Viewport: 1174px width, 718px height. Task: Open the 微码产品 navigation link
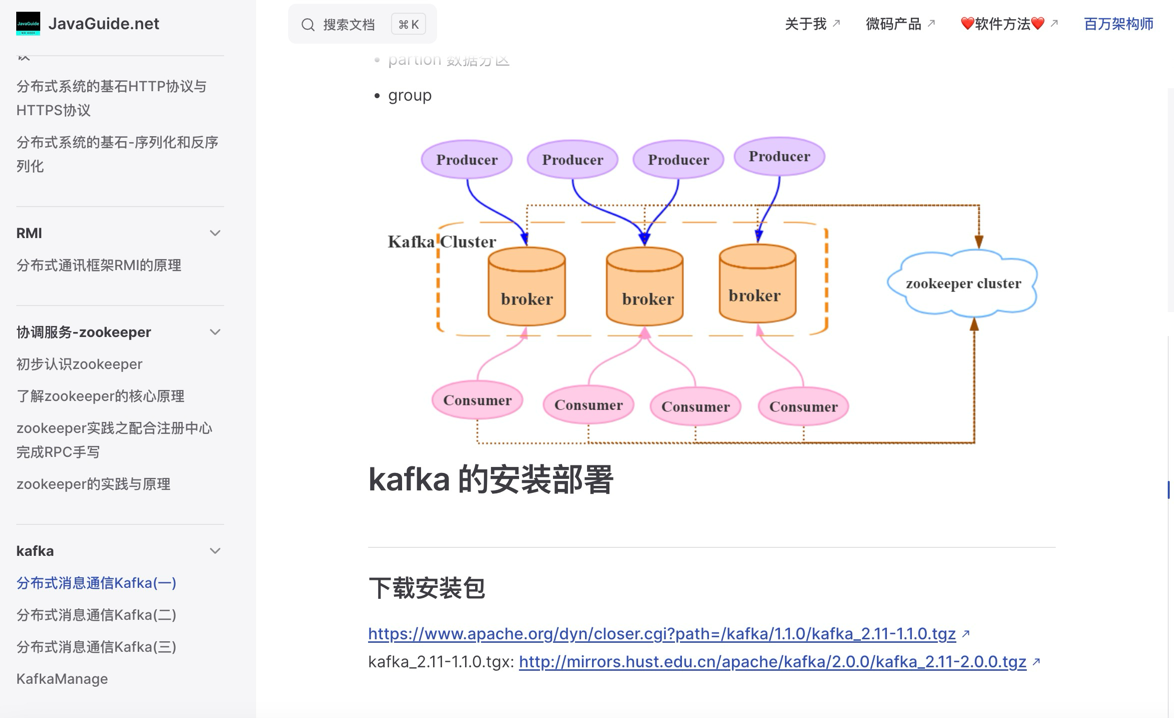tap(901, 24)
